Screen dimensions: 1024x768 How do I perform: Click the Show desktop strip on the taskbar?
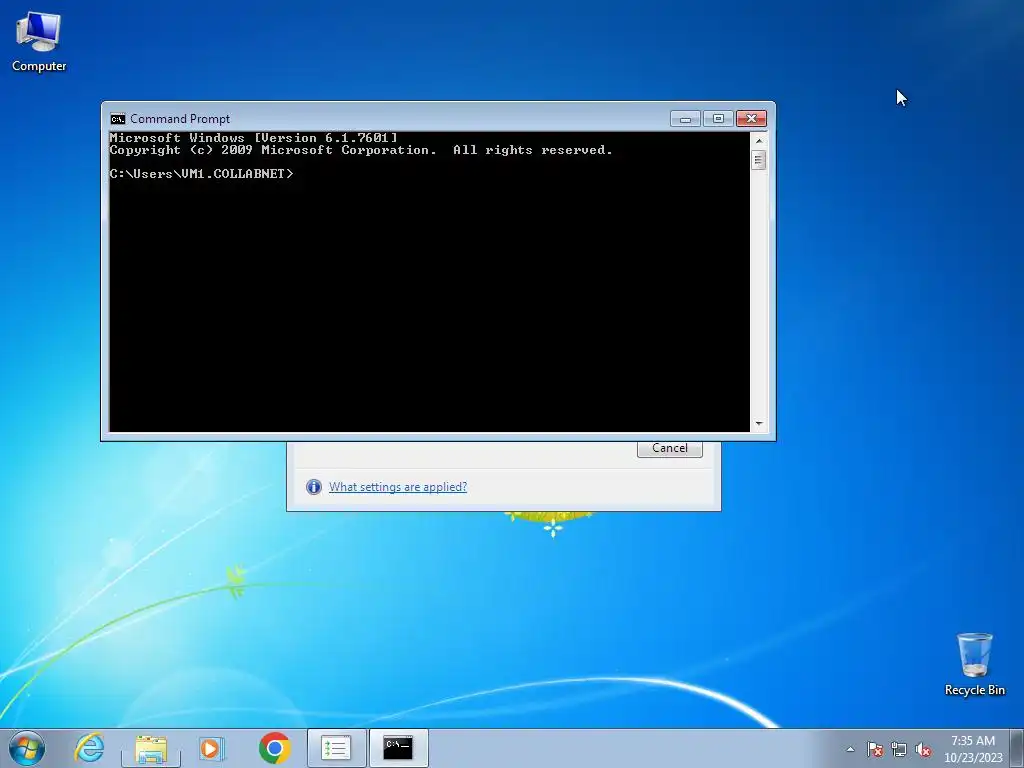(1017, 748)
